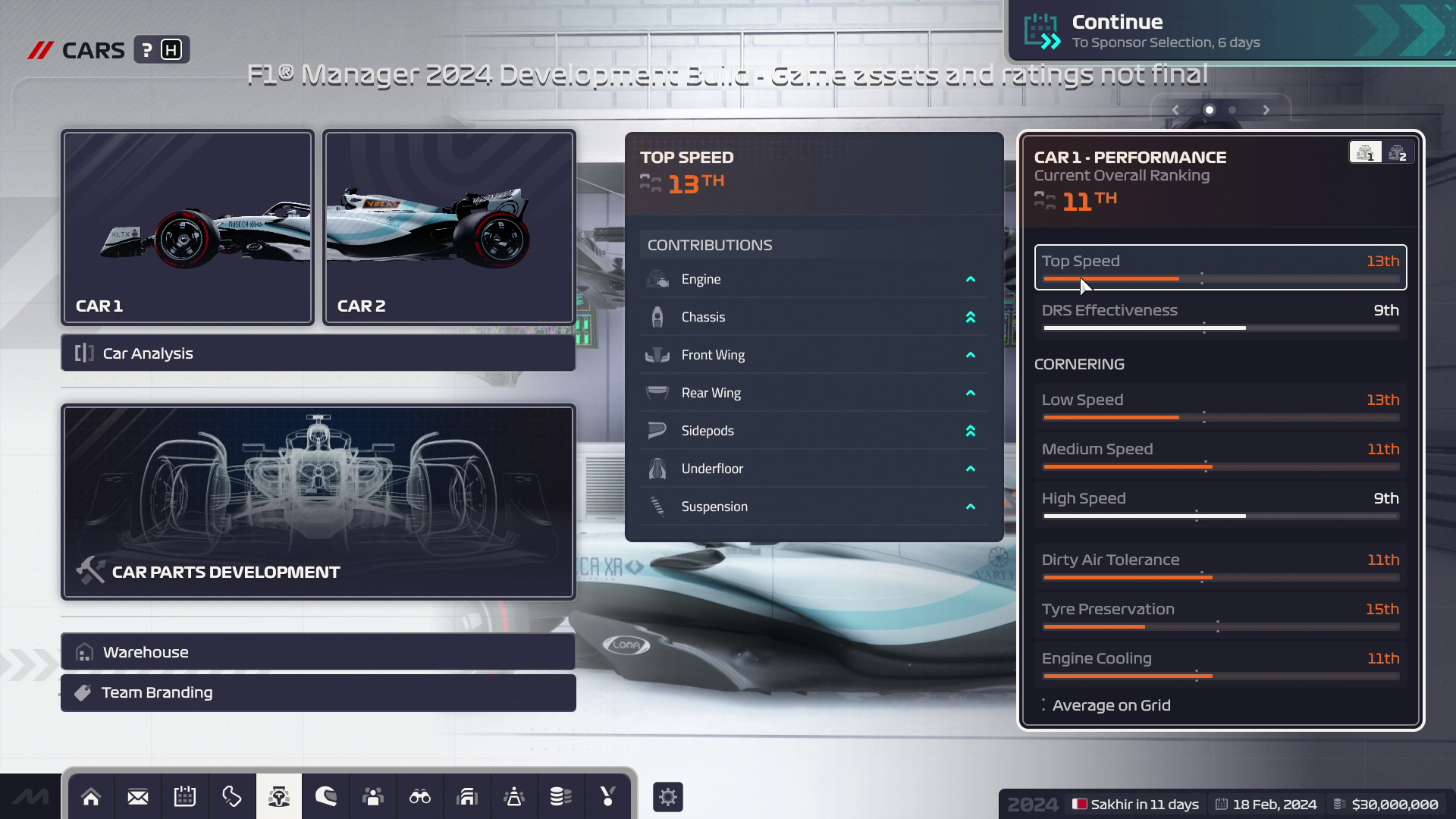Switch performance view to Car 2

[1400, 152]
